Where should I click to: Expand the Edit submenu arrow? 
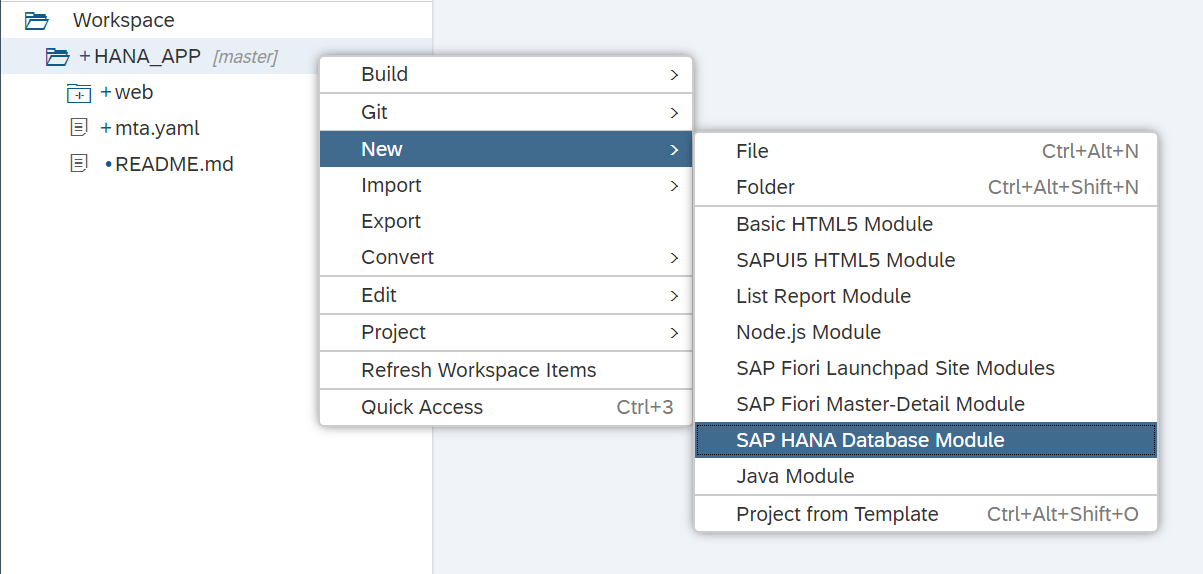[675, 296]
